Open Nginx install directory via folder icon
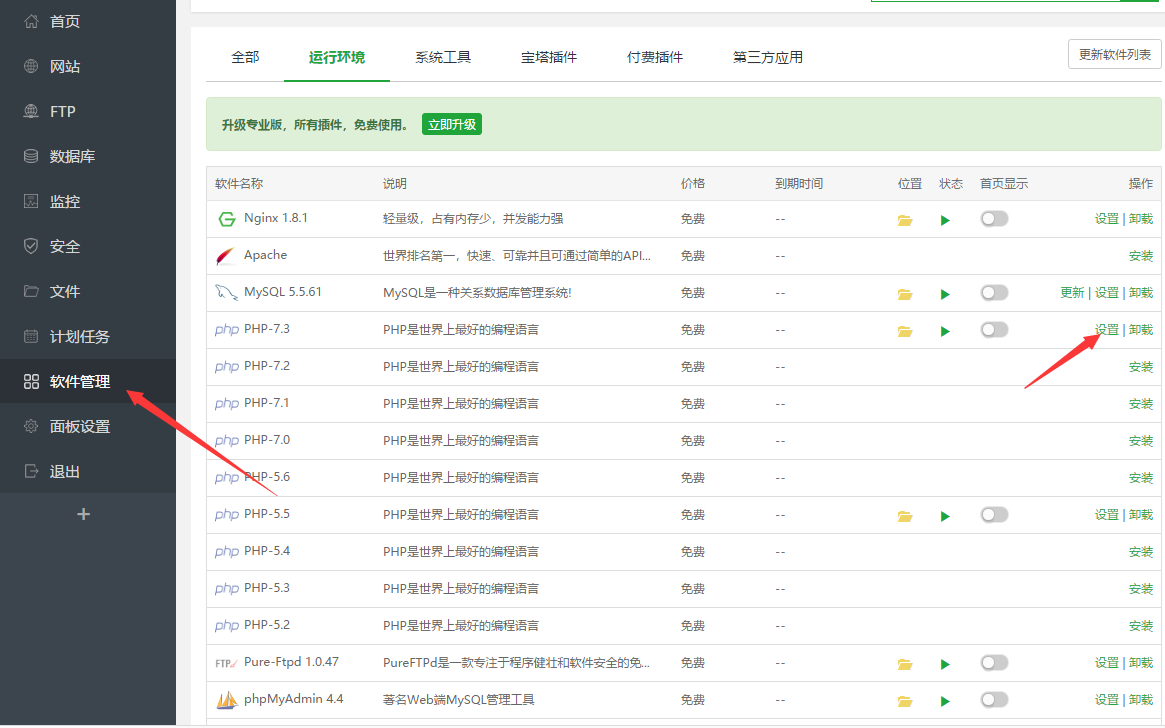1165x728 pixels. tap(905, 219)
